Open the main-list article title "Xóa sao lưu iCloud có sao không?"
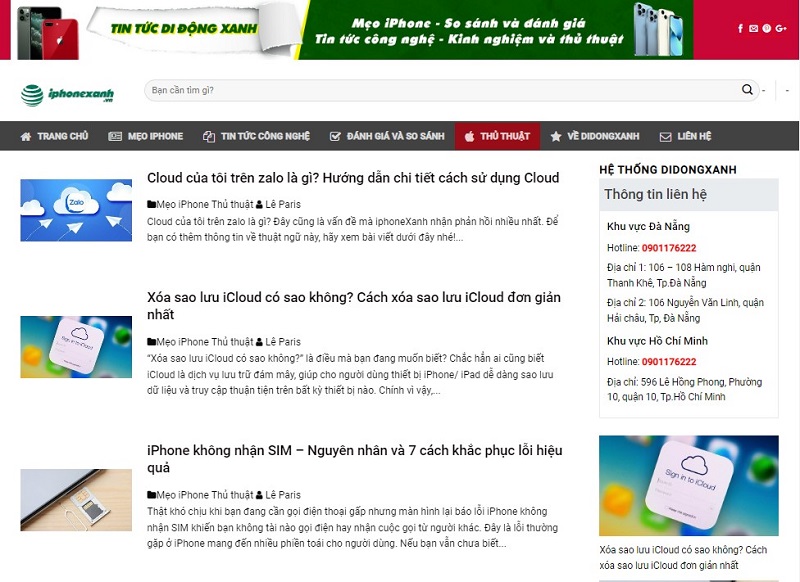 point(354,306)
